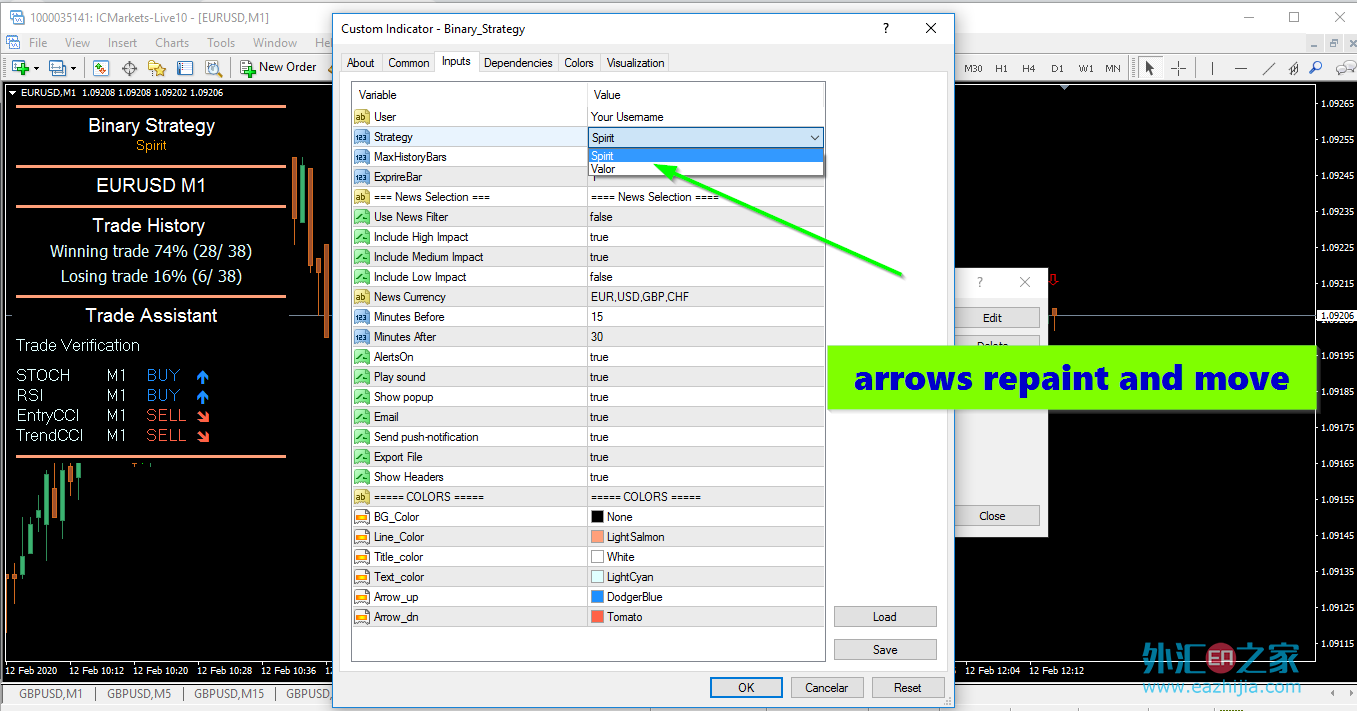Screen dimensions: 1357x711
Task: Select the Cursor arrow tool
Action: pyautogui.click(x=1150, y=68)
